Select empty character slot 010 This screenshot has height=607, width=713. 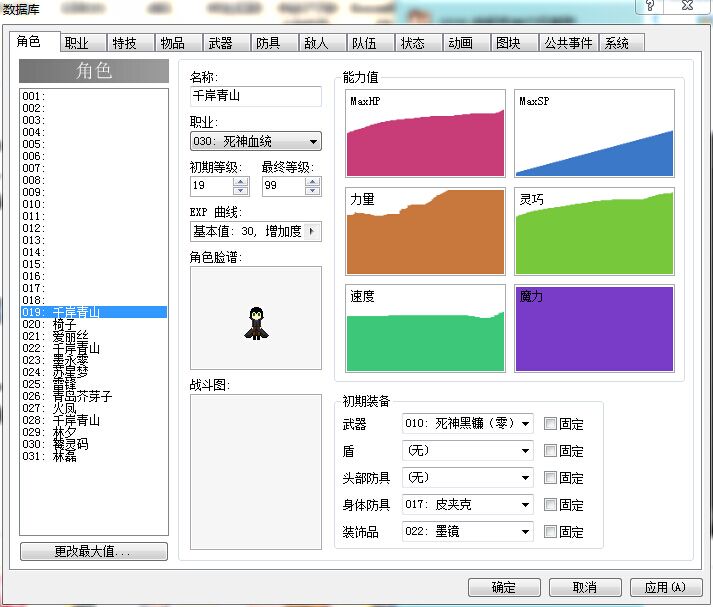(94, 204)
